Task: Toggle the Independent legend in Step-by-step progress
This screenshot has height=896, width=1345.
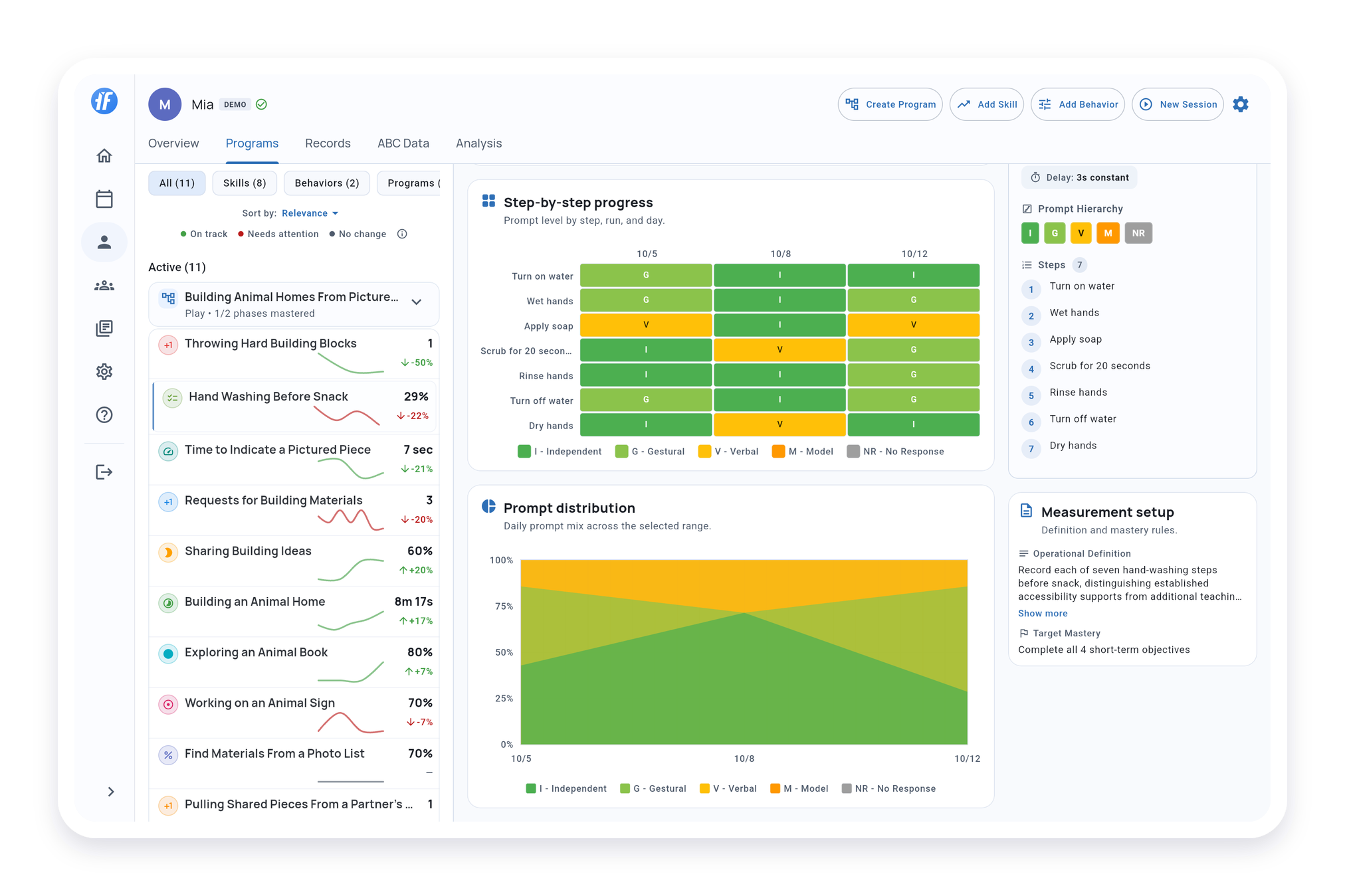Action: pyautogui.click(x=560, y=452)
